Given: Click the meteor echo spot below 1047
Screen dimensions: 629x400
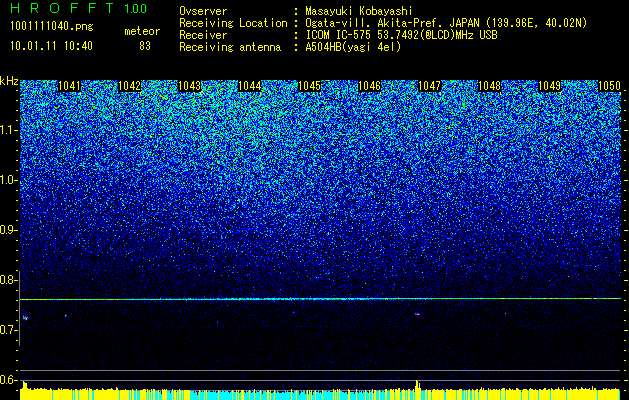Looking at the screenshot, I should (417, 314).
